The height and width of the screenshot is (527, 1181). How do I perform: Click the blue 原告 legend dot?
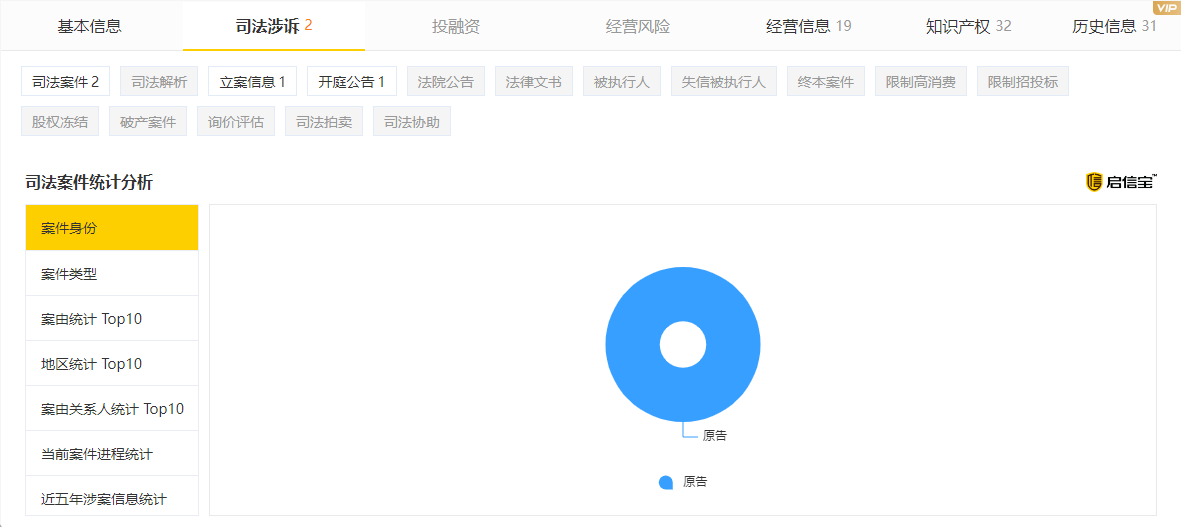tap(666, 482)
